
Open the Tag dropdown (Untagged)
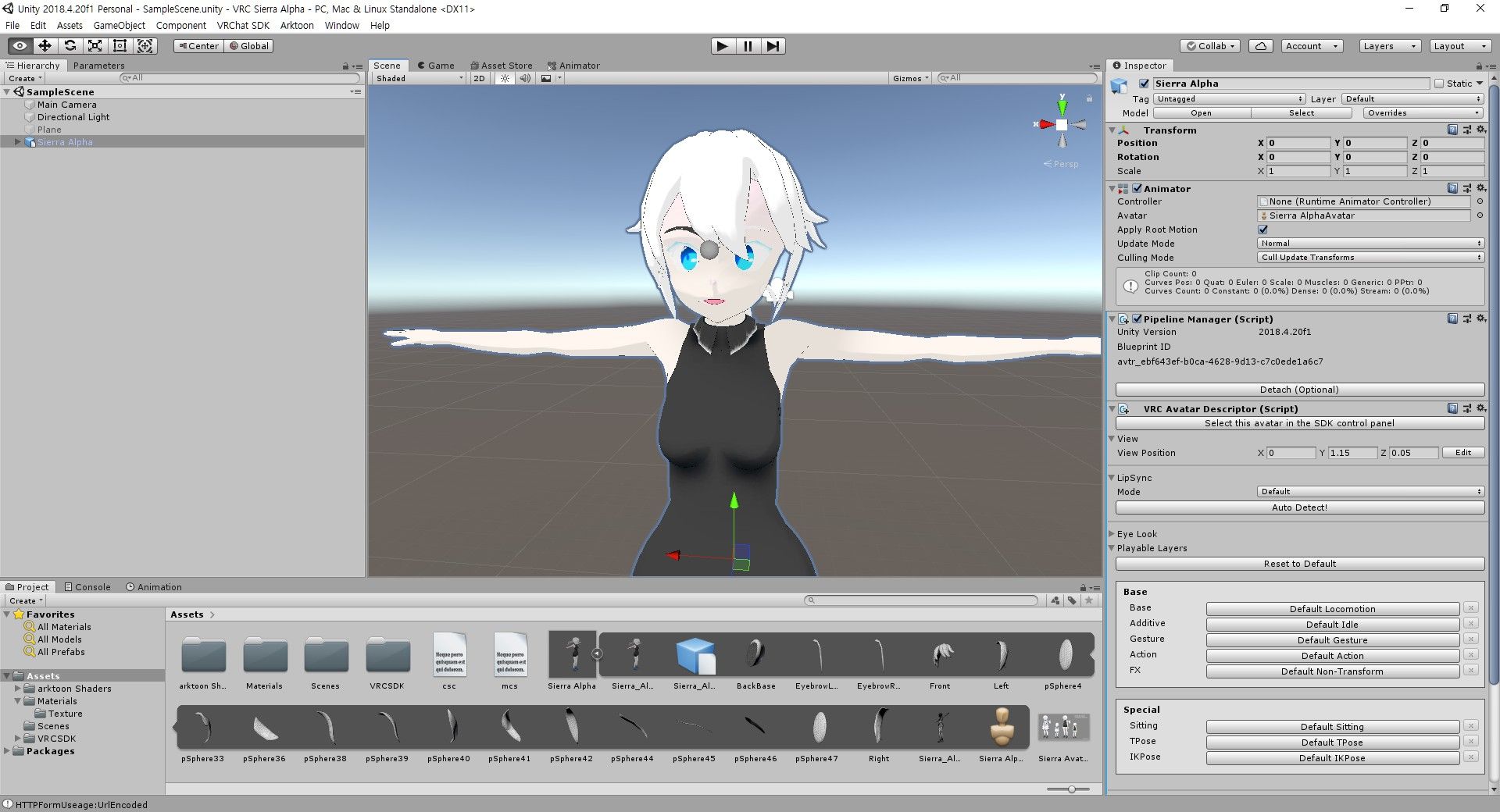1230,99
